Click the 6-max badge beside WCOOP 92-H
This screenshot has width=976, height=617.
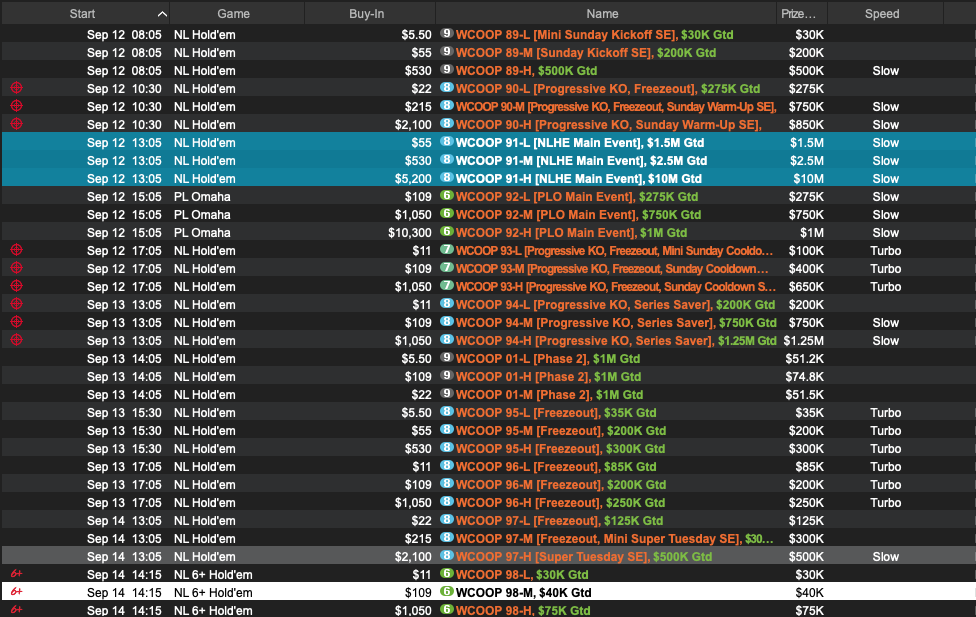pos(446,232)
